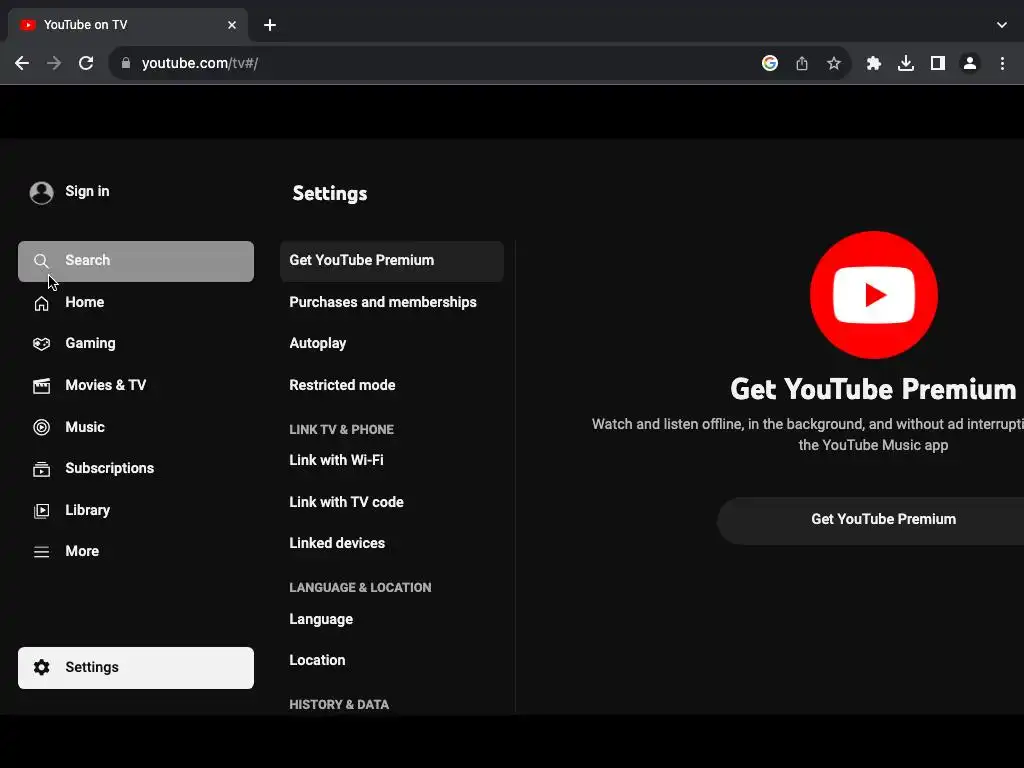Image resolution: width=1024 pixels, height=768 pixels.
Task: Click the More hamburger icon
Action: [41, 552]
